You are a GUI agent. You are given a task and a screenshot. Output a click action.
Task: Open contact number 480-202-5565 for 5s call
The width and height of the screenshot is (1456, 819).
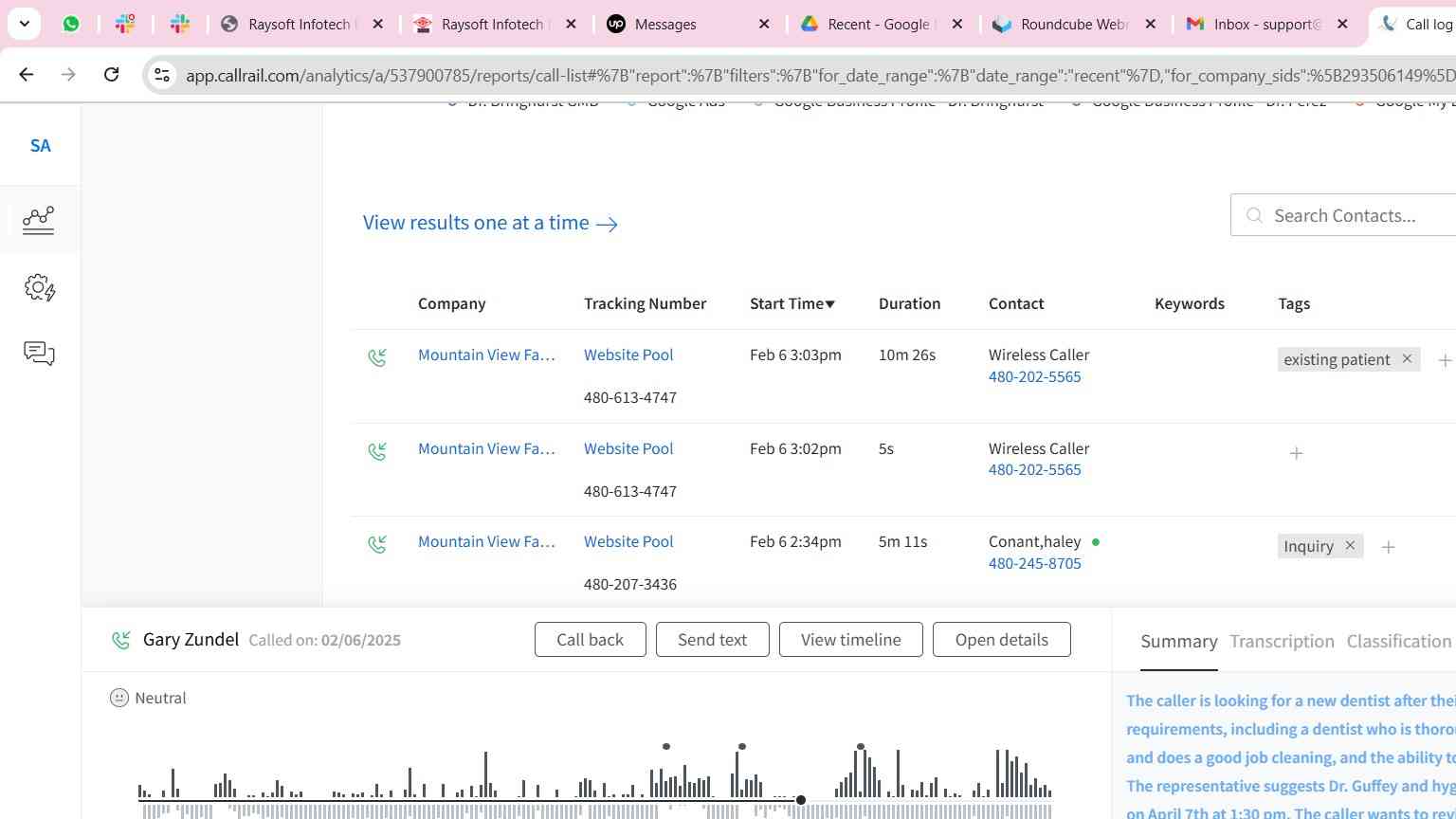pos(1034,469)
